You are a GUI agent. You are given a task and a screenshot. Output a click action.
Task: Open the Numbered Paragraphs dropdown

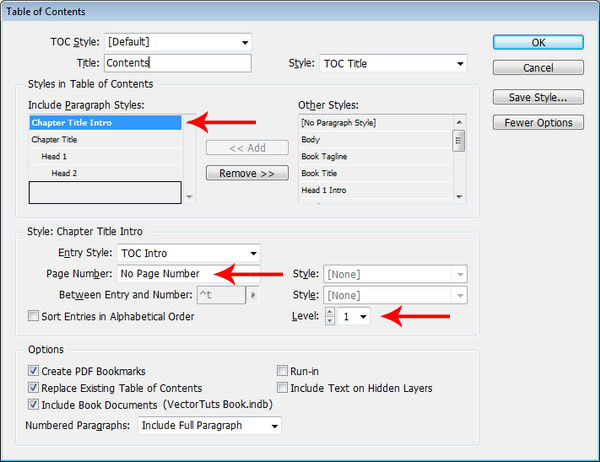[x=210, y=426]
